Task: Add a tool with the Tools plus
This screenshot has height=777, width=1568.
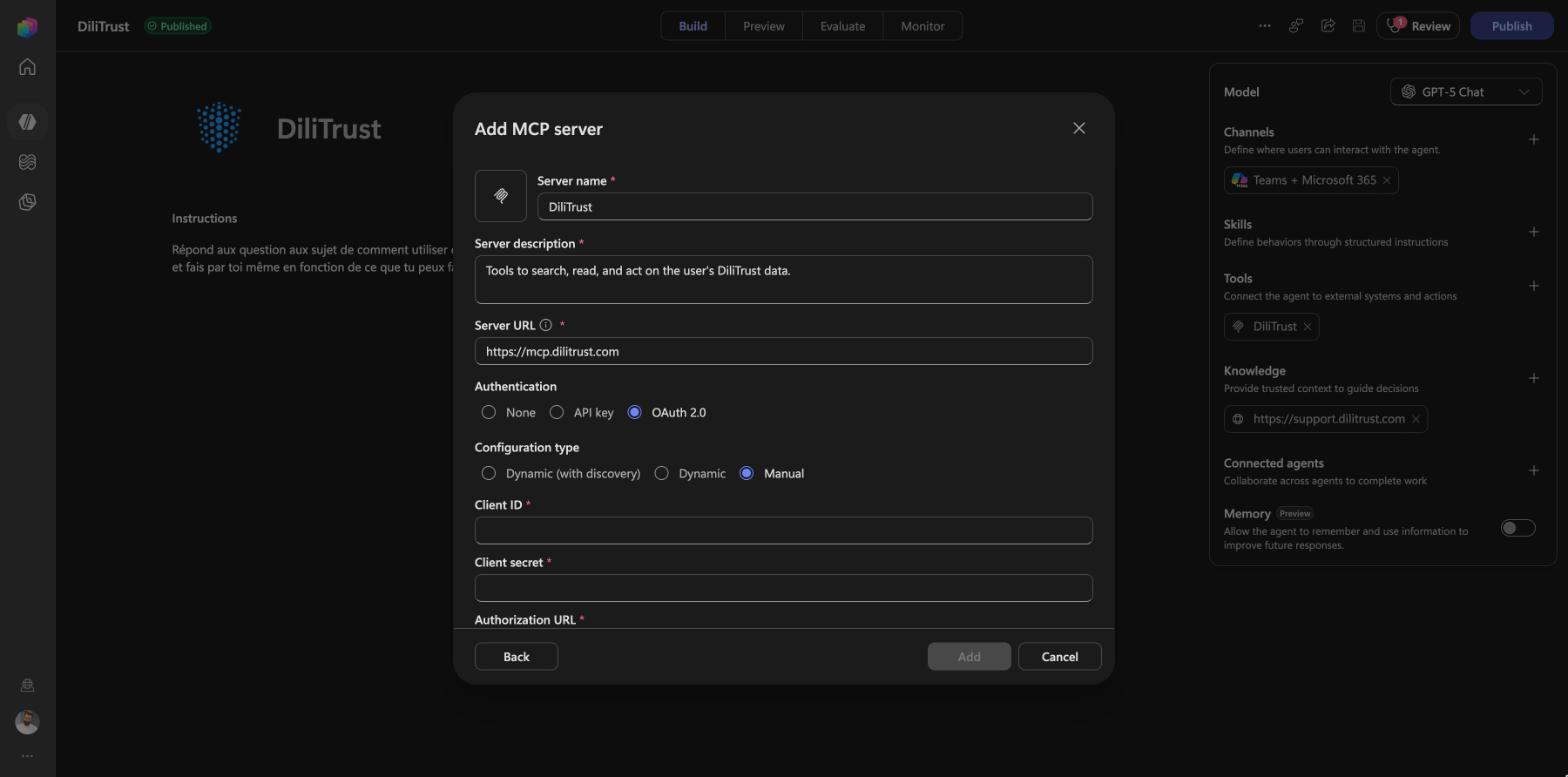Action: coord(1534,286)
